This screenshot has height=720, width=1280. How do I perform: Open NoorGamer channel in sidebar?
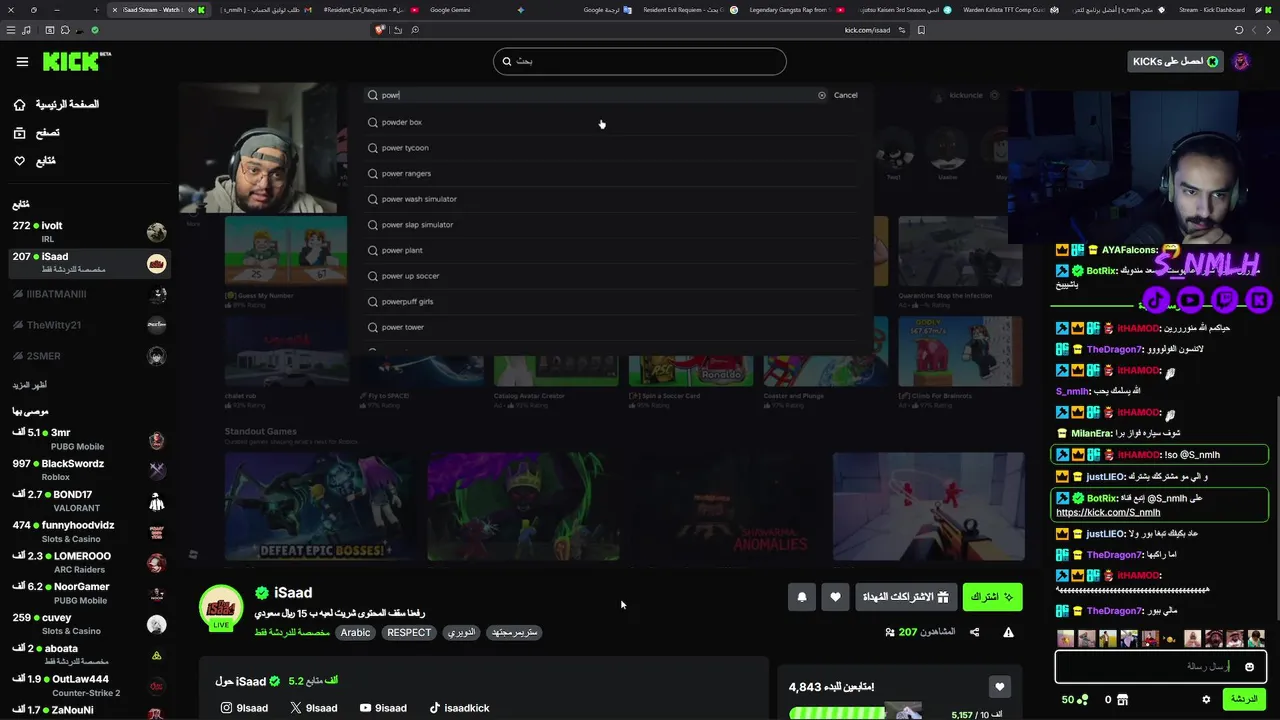pyautogui.click(x=88, y=593)
